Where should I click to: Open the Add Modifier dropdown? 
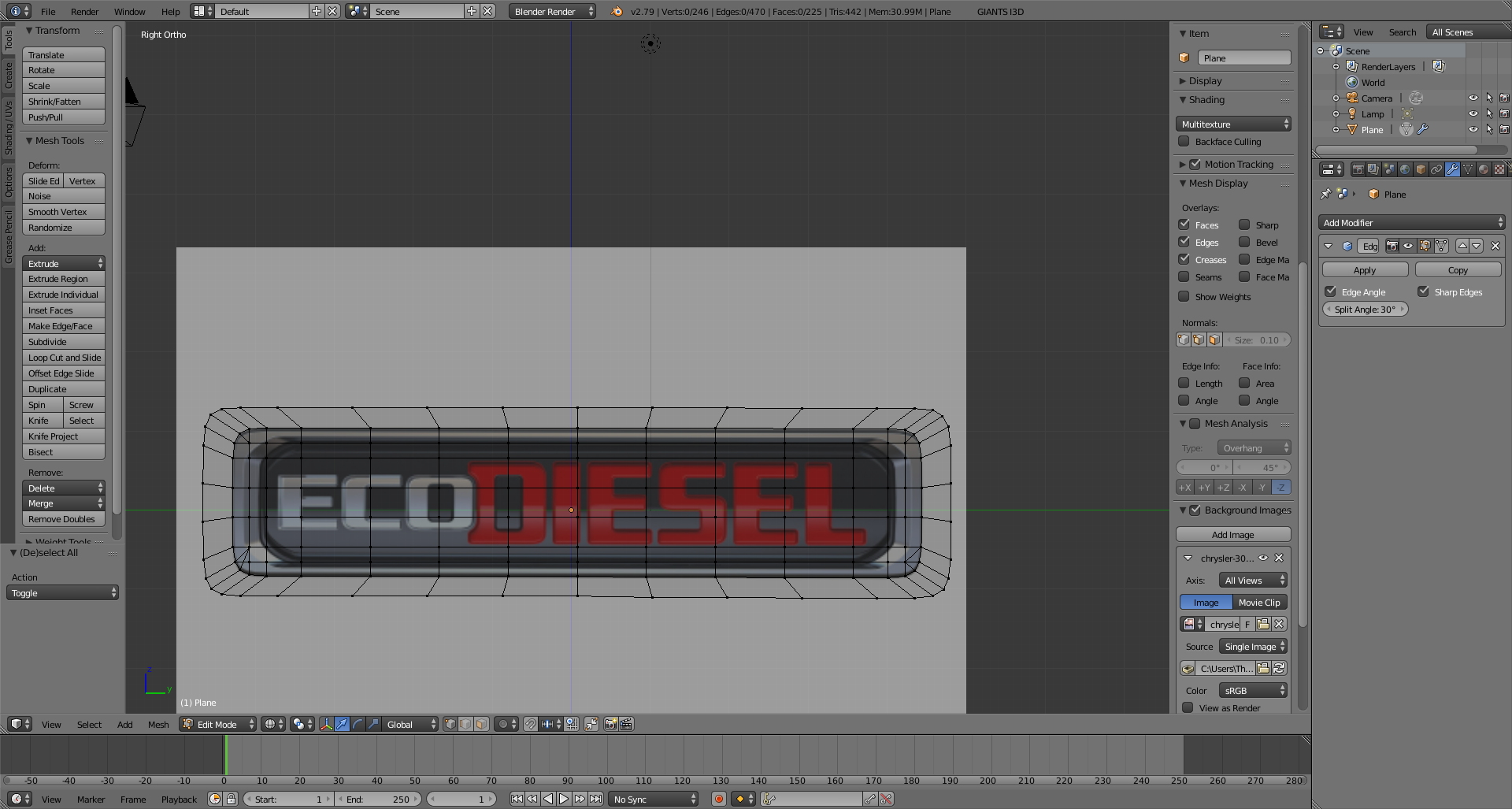click(1411, 223)
